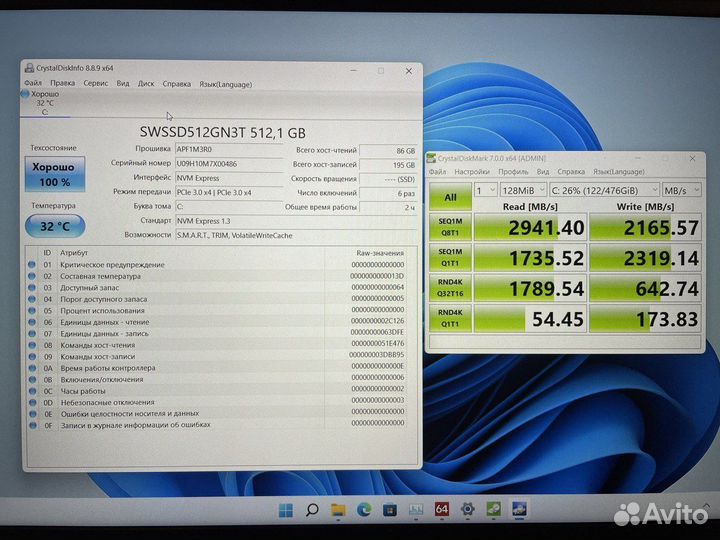Open Сервис menu in CrystalDiskInfo
The image size is (720, 540).
96,83
